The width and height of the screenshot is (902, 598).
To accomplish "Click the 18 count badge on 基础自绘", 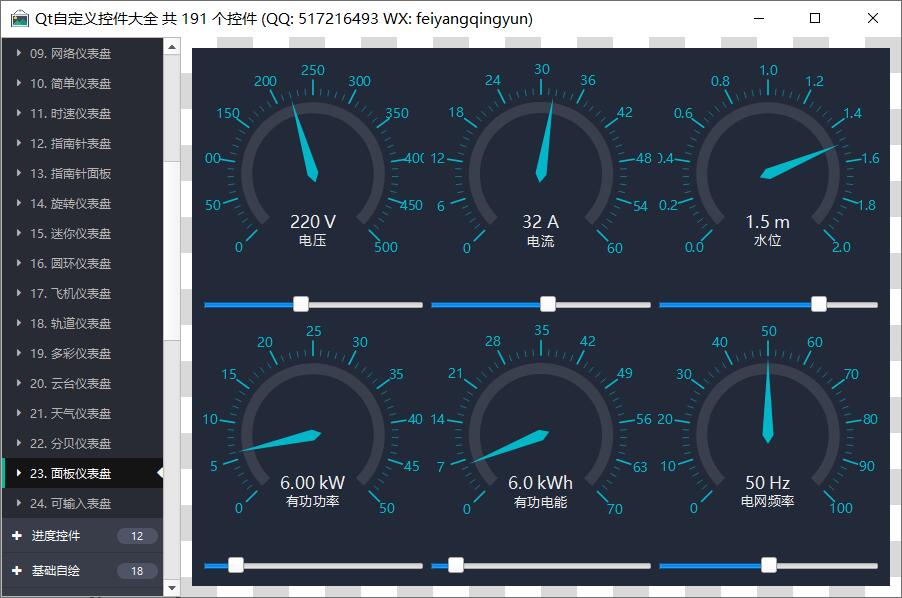I will (137, 571).
